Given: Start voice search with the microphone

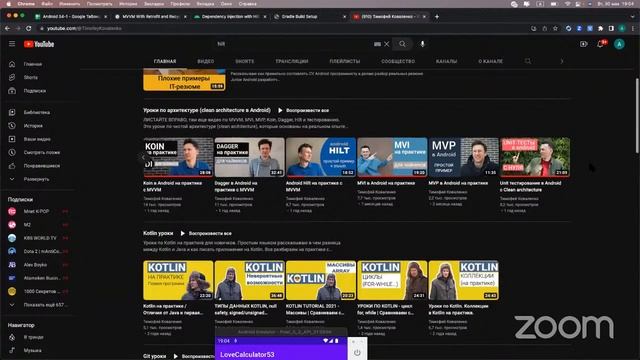Looking at the screenshot, I should point(422,44).
